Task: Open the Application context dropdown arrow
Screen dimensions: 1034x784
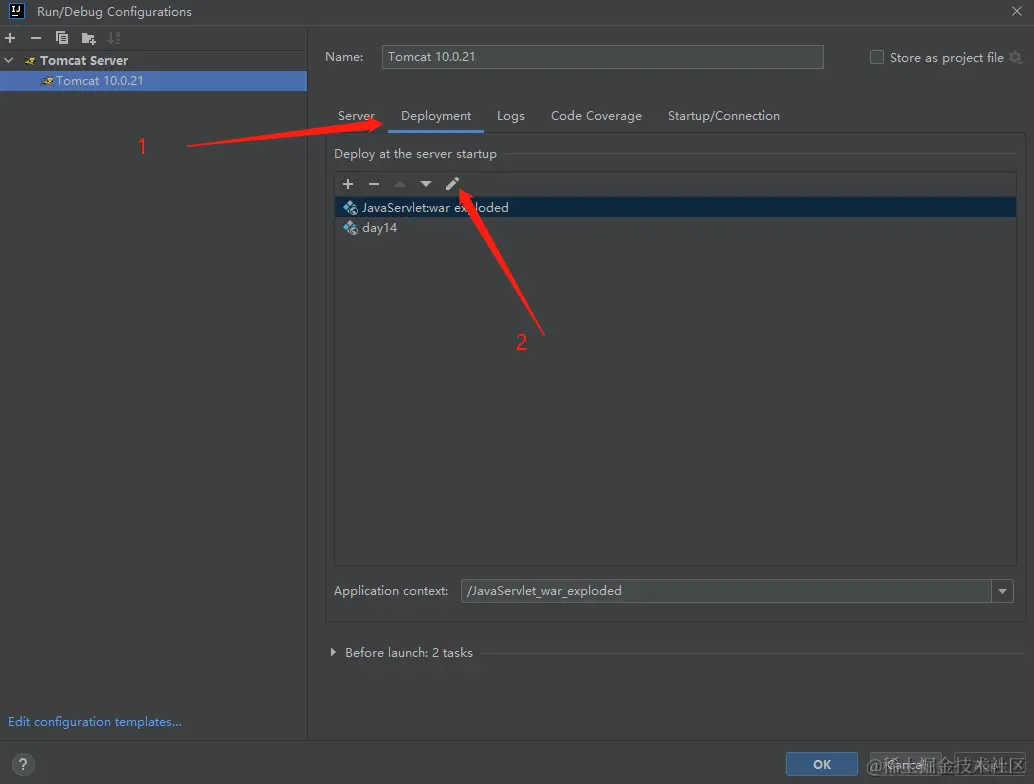Action: (1002, 591)
